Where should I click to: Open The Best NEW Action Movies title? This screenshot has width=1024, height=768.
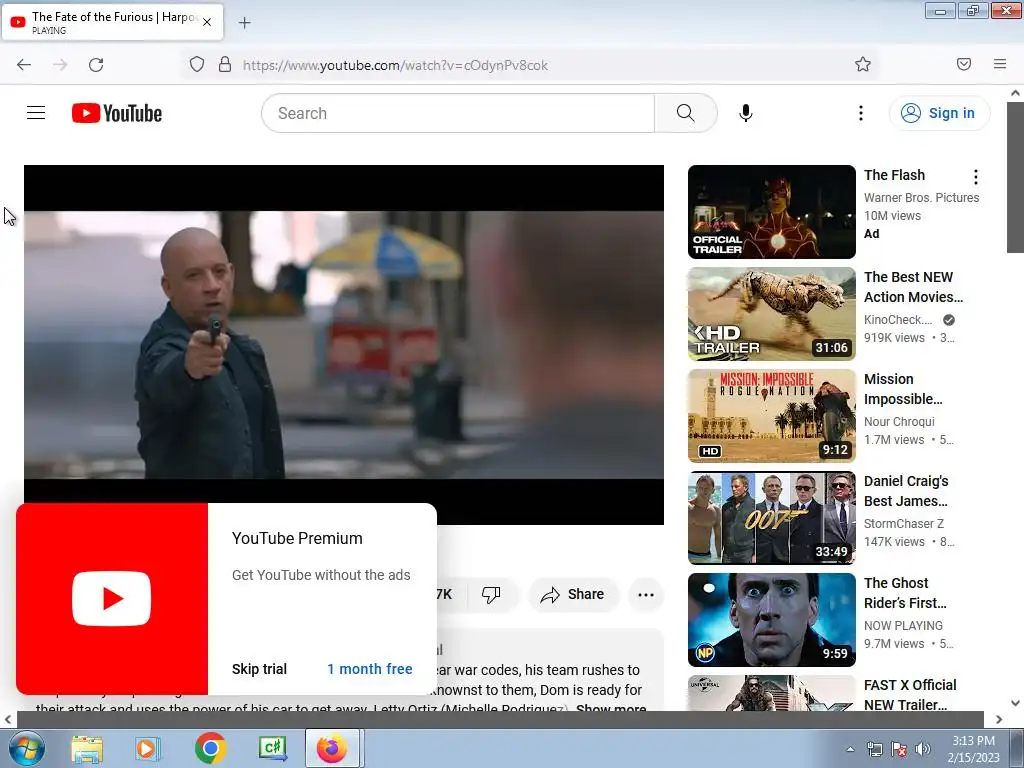(x=913, y=287)
